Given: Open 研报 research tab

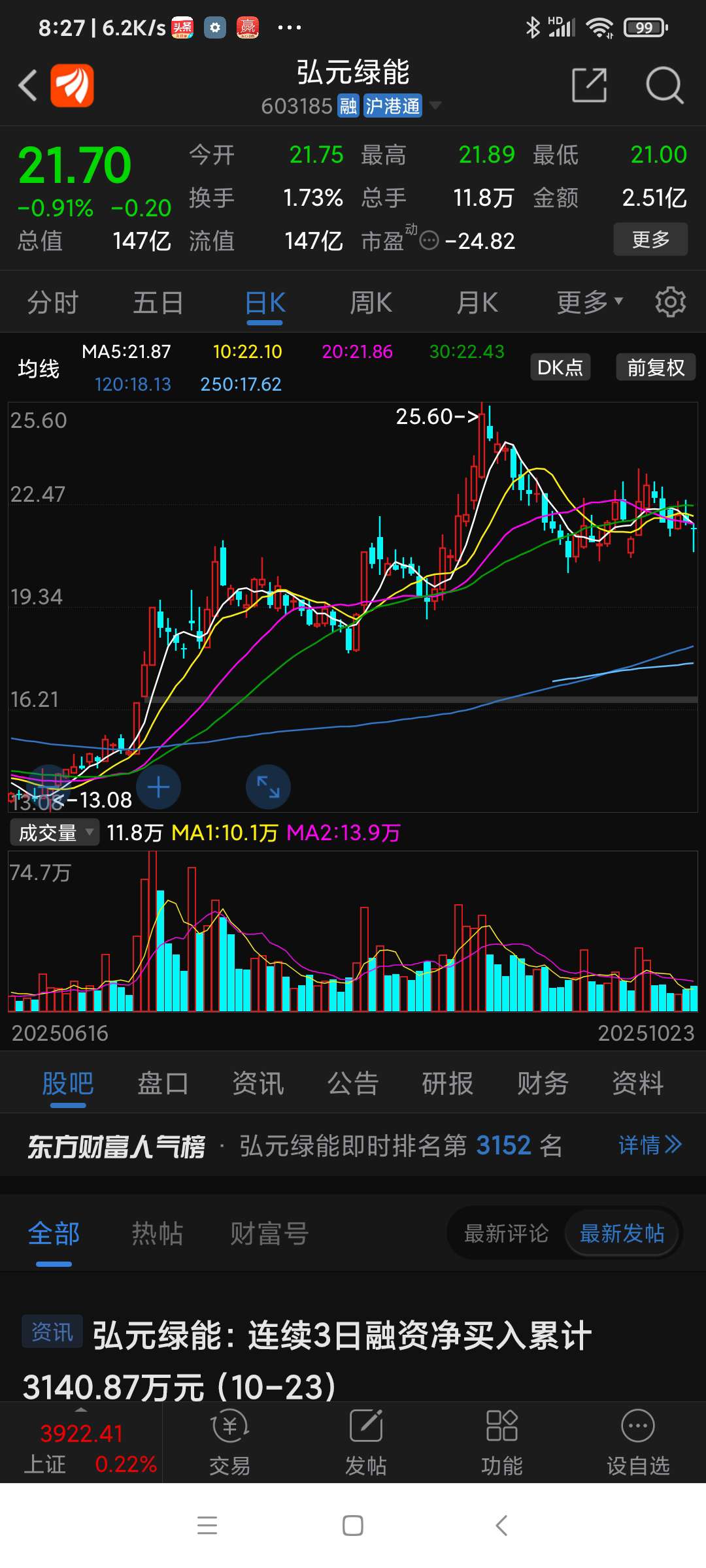Looking at the screenshot, I should 448,1084.
